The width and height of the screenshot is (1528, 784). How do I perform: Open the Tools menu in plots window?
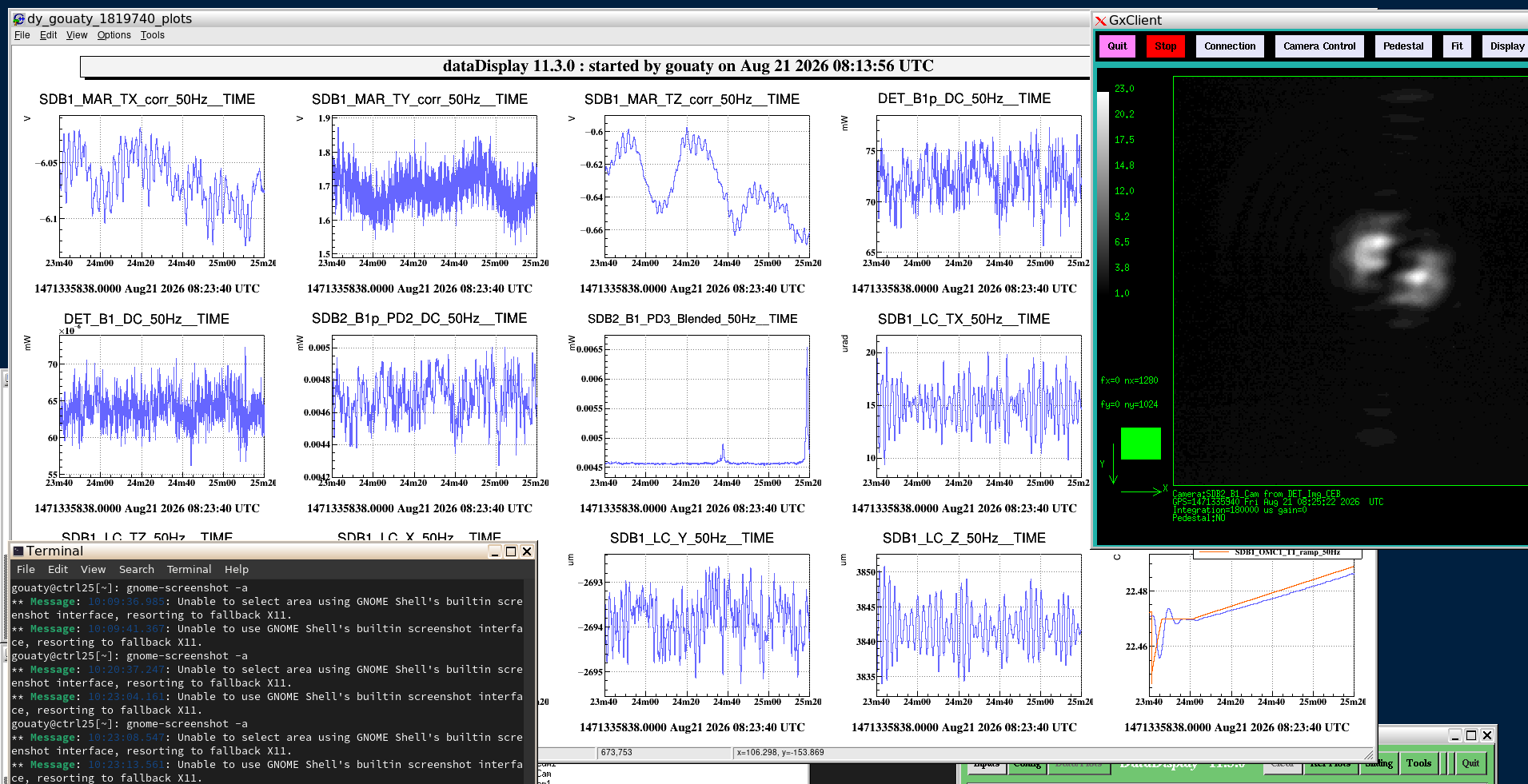pyautogui.click(x=152, y=35)
